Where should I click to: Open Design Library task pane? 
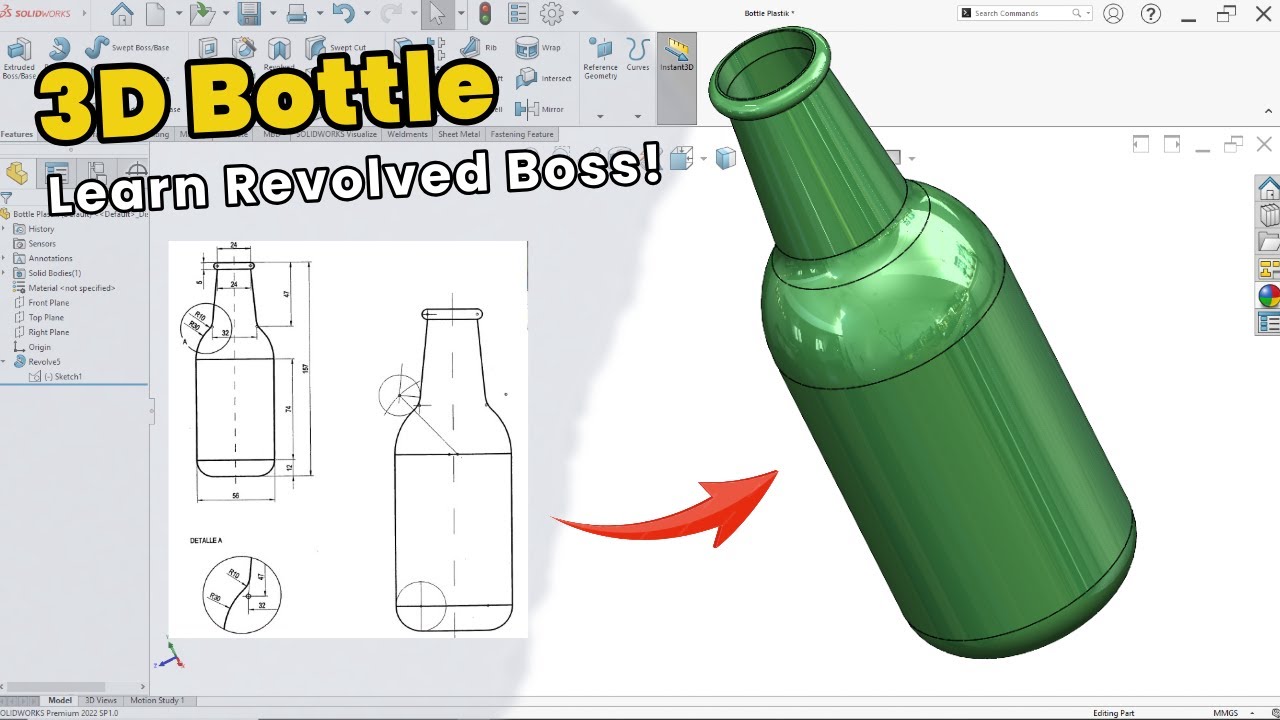pyautogui.click(x=1268, y=215)
